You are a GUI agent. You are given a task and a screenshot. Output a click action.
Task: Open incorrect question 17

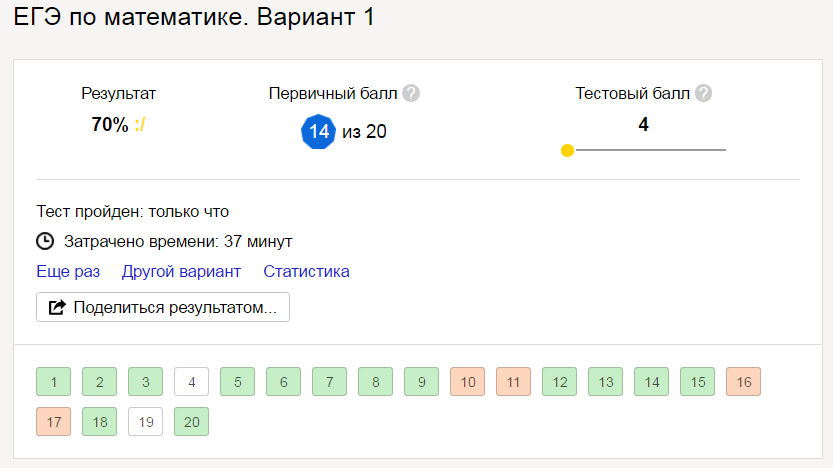click(53, 422)
